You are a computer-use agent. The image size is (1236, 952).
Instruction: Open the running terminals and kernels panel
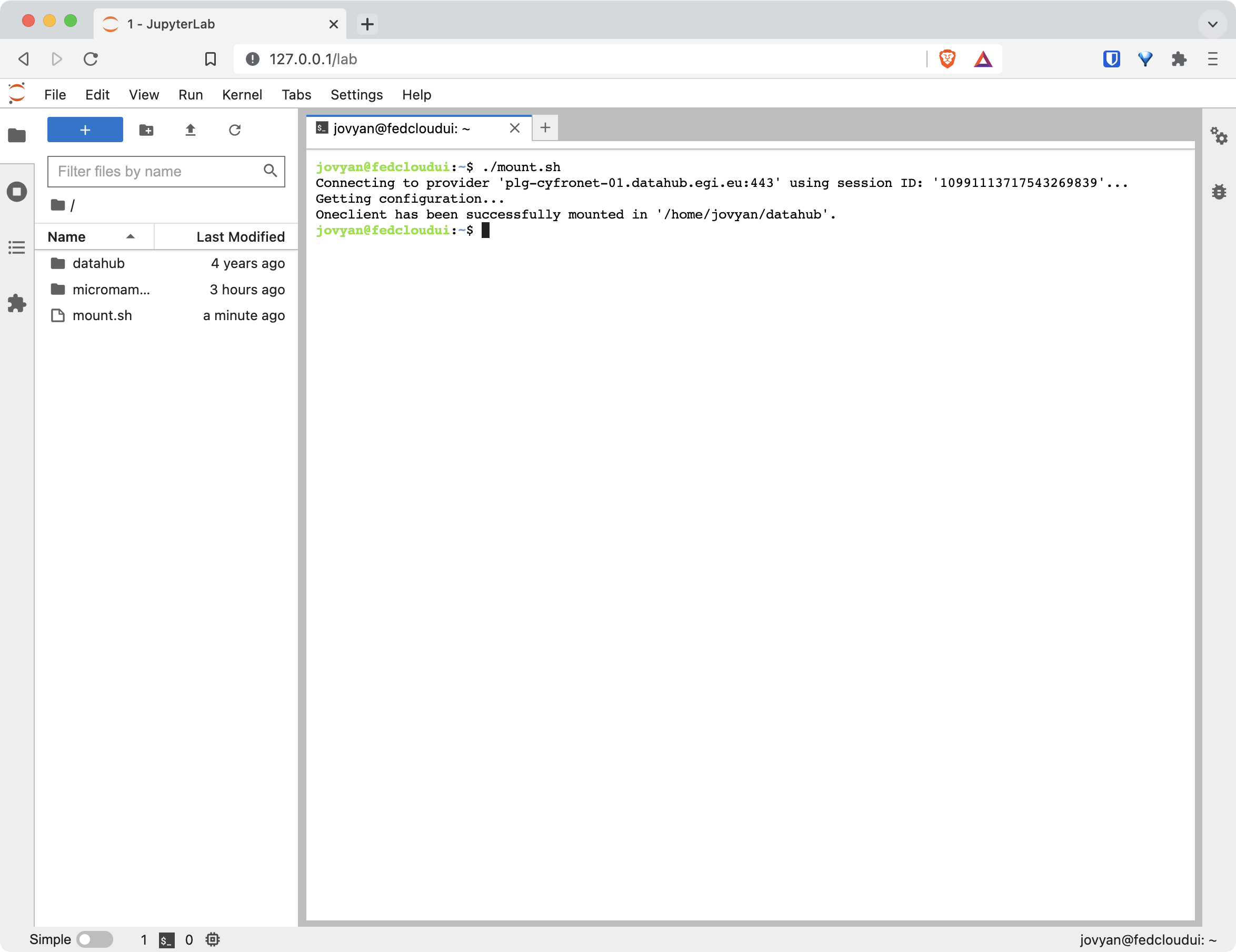[18, 192]
